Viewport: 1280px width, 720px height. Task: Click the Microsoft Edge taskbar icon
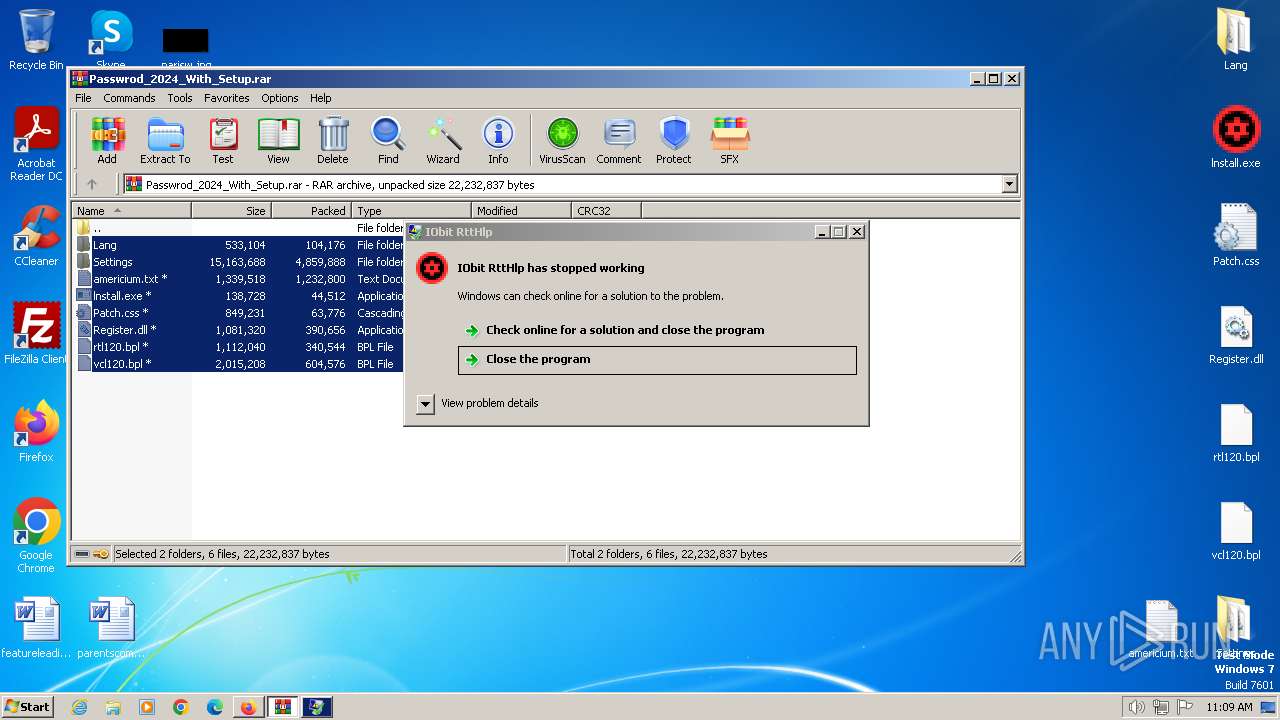pyautogui.click(x=214, y=707)
